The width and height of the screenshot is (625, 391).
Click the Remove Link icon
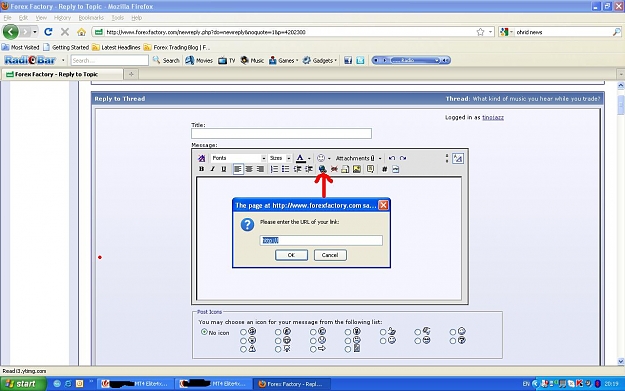[x=334, y=169]
